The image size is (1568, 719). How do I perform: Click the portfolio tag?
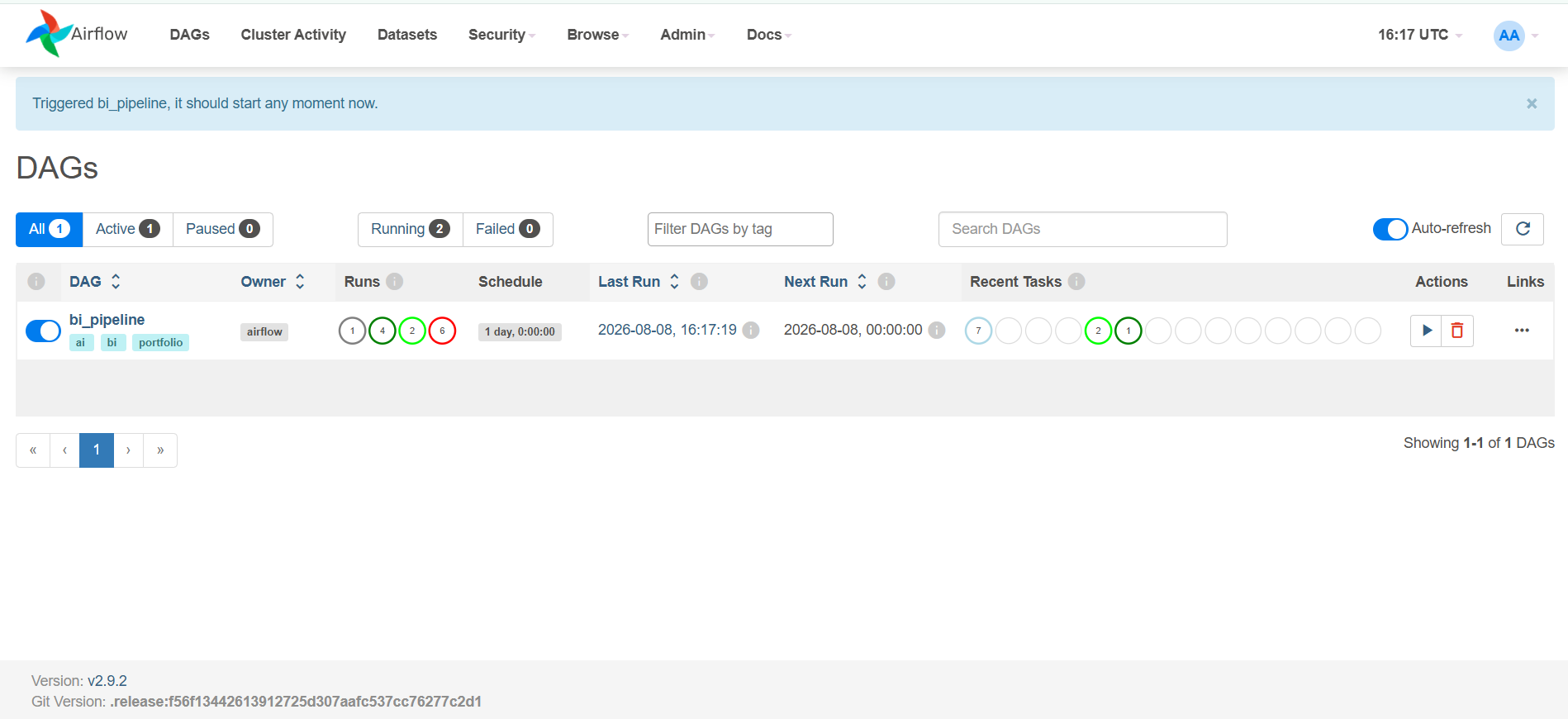coord(161,342)
